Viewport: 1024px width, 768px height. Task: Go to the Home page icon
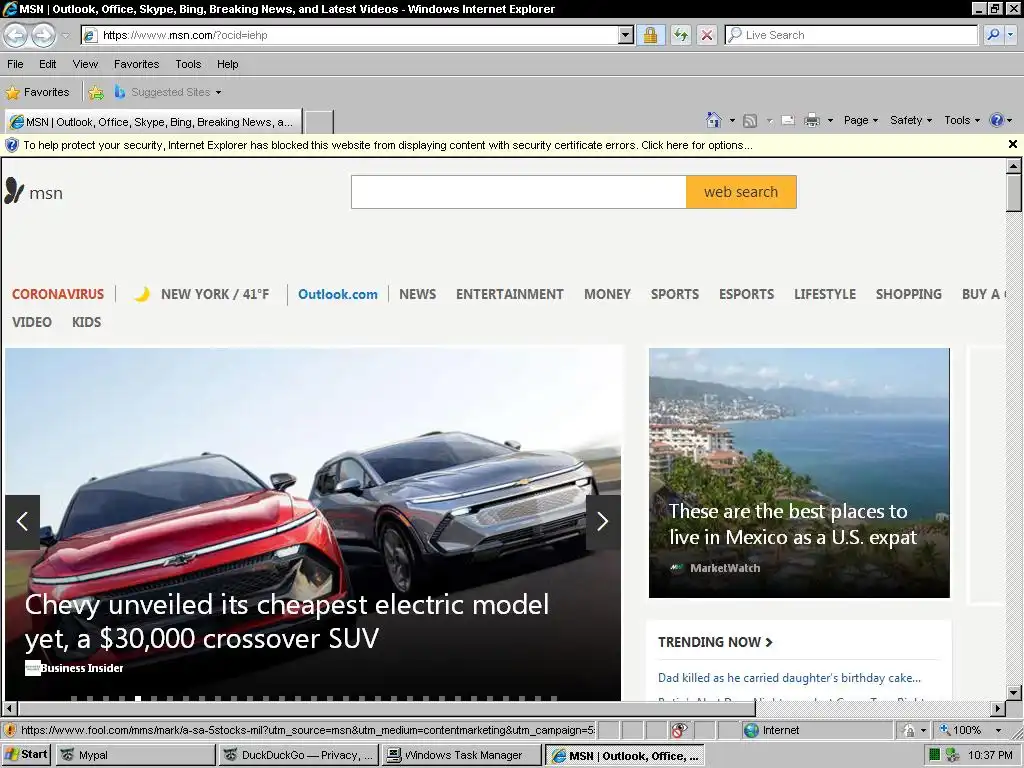click(714, 120)
